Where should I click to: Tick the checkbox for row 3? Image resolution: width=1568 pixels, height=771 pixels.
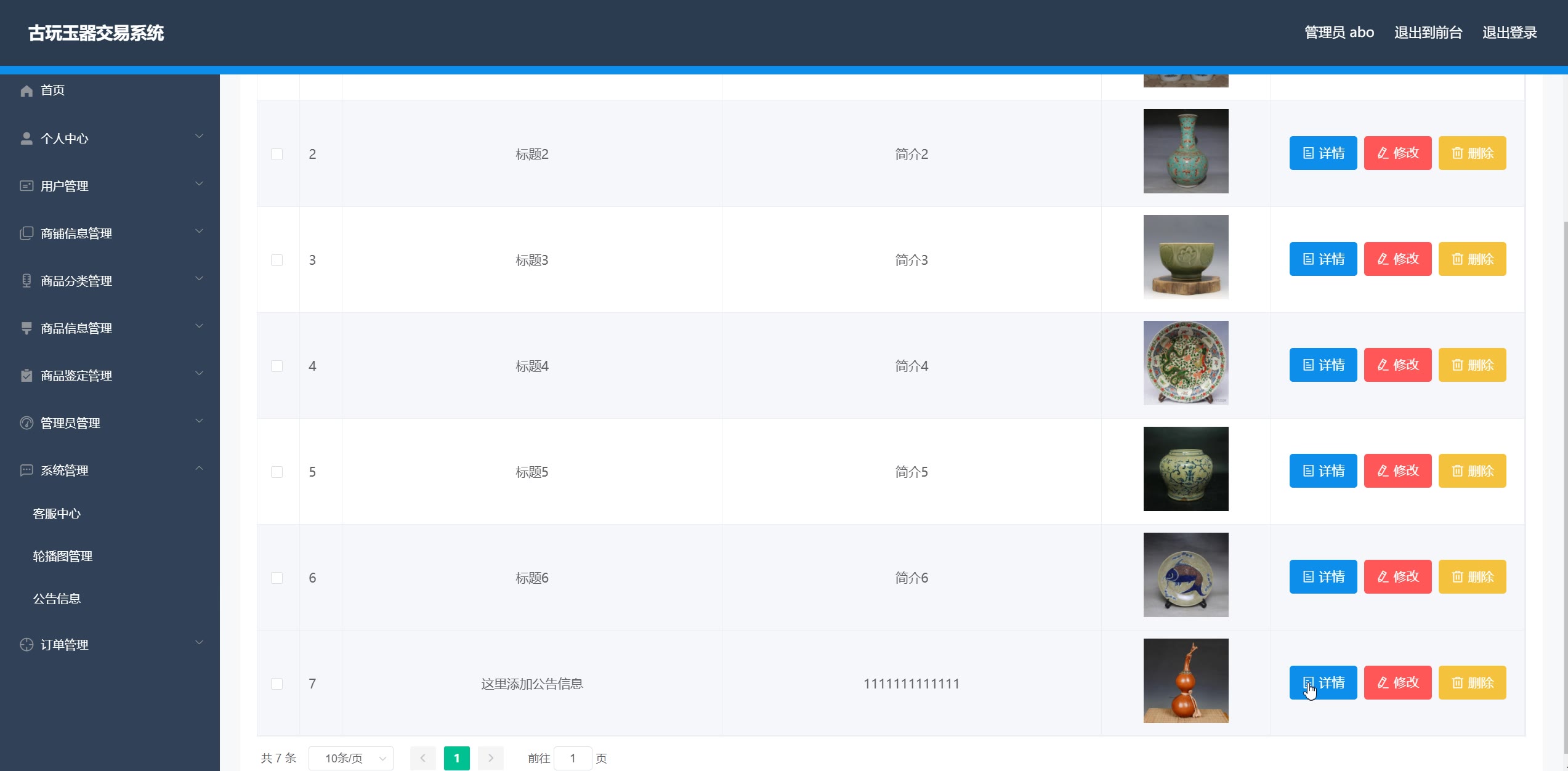coord(277,260)
